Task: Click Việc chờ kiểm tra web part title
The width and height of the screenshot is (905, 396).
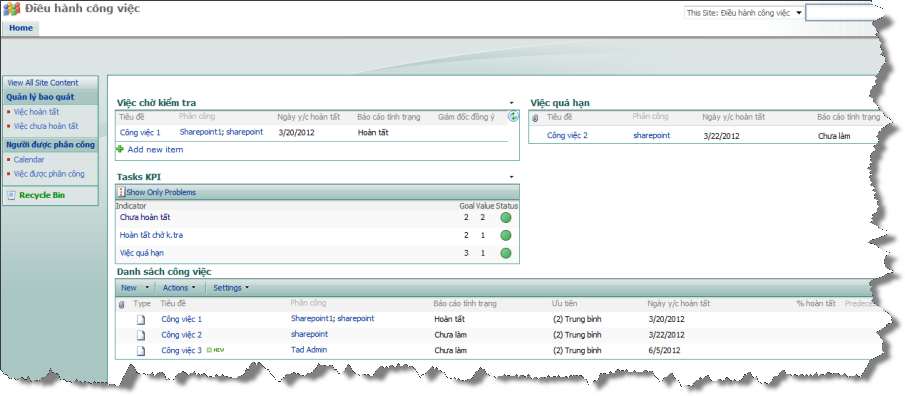Action: click(156, 103)
